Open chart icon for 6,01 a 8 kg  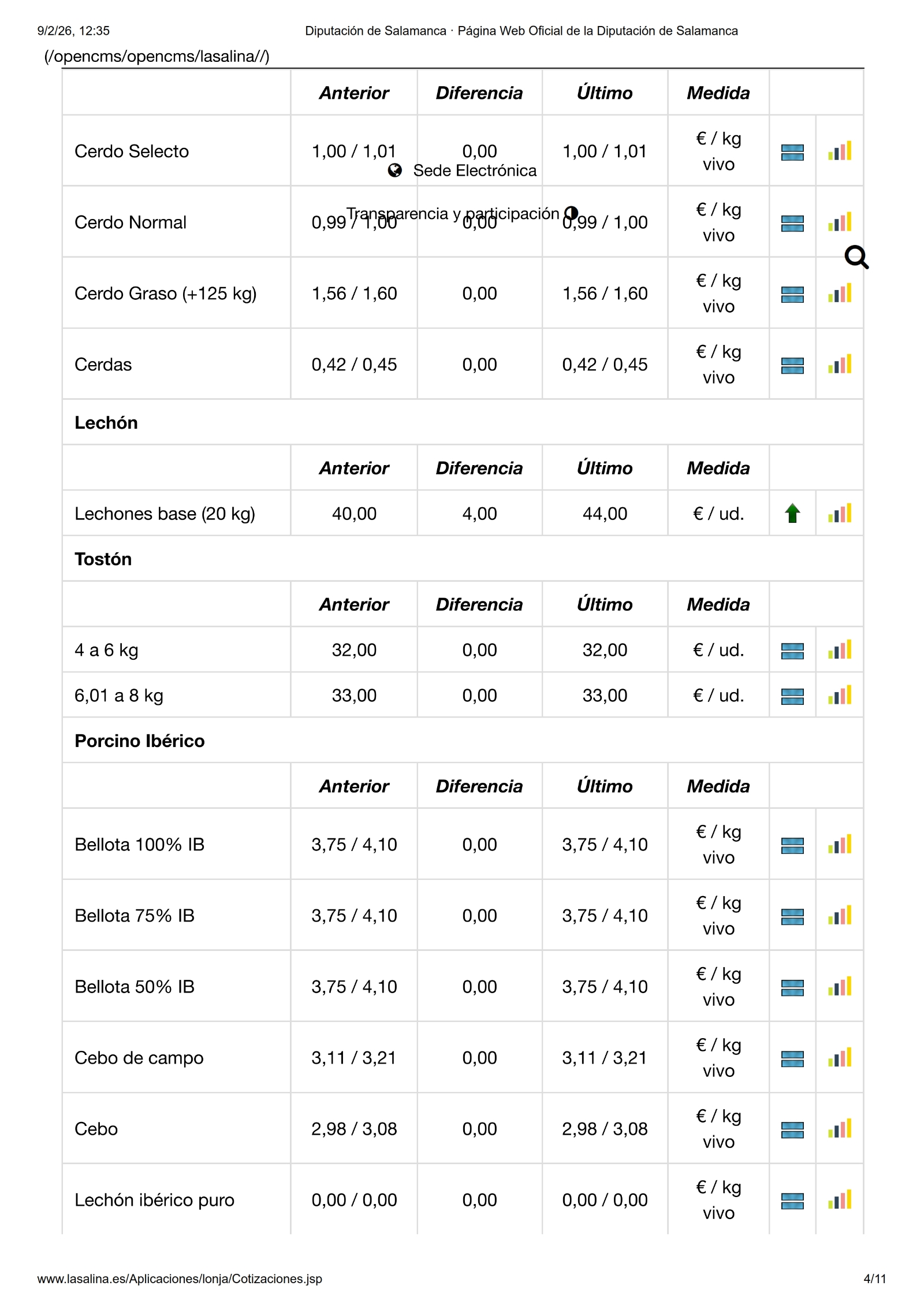tap(840, 696)
